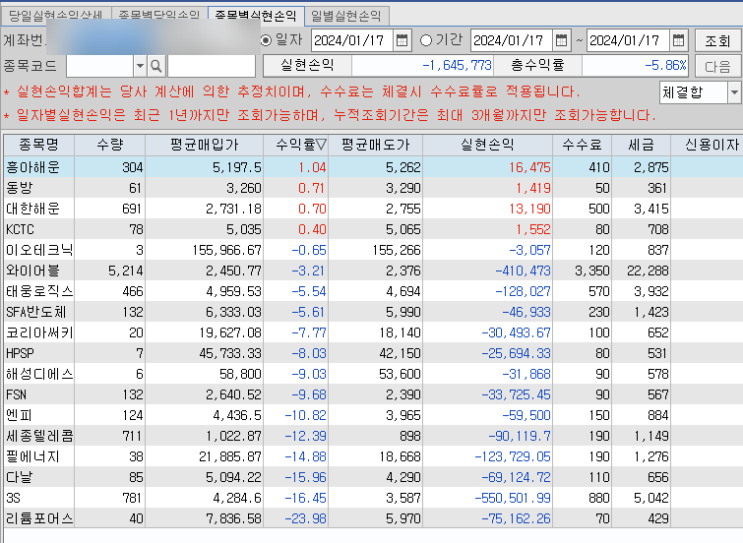Click the 수량 column header

coord(110,145)
